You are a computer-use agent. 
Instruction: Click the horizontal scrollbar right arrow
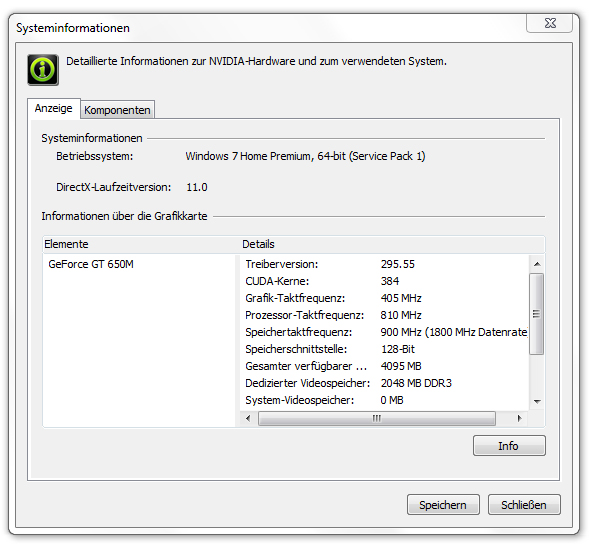[520, 418]
